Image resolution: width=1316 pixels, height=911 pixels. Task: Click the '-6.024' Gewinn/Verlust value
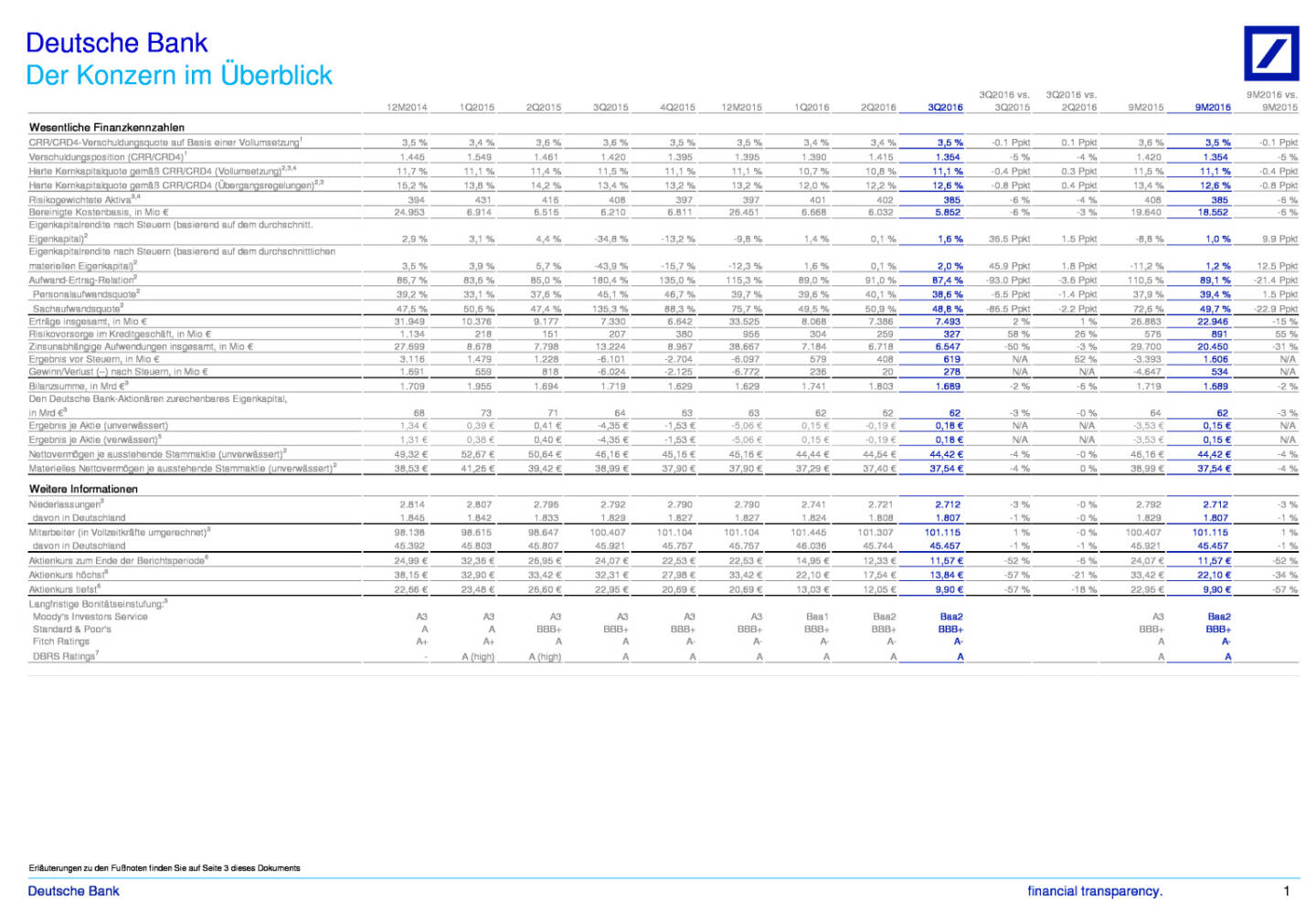coord(611,372)
